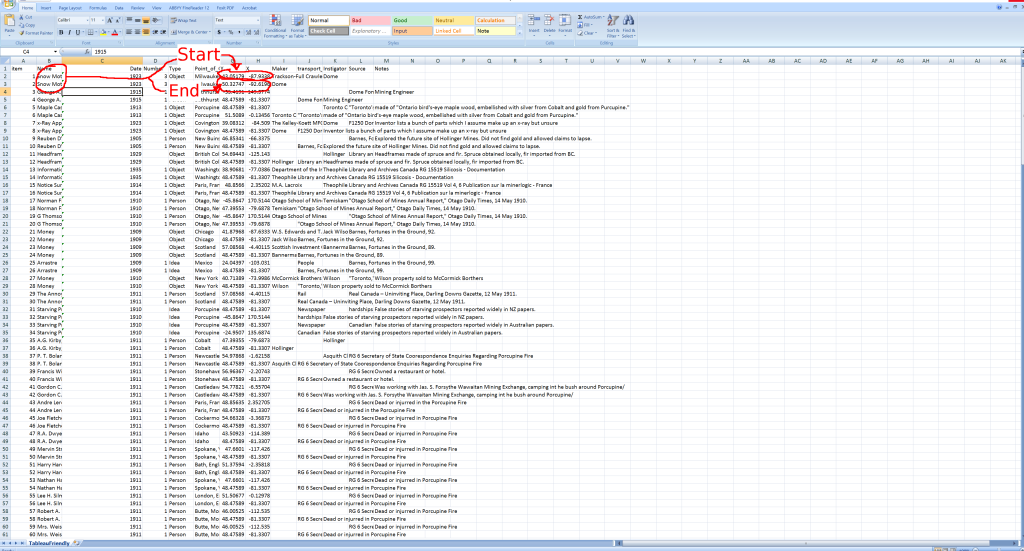1024x551 pixels.
Task: Apply the yellow Fill Color
Action: 103,32
